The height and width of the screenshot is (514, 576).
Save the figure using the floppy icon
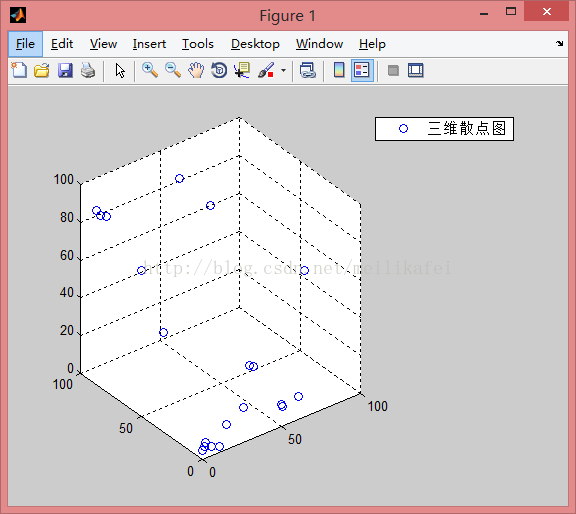(65, 70)
